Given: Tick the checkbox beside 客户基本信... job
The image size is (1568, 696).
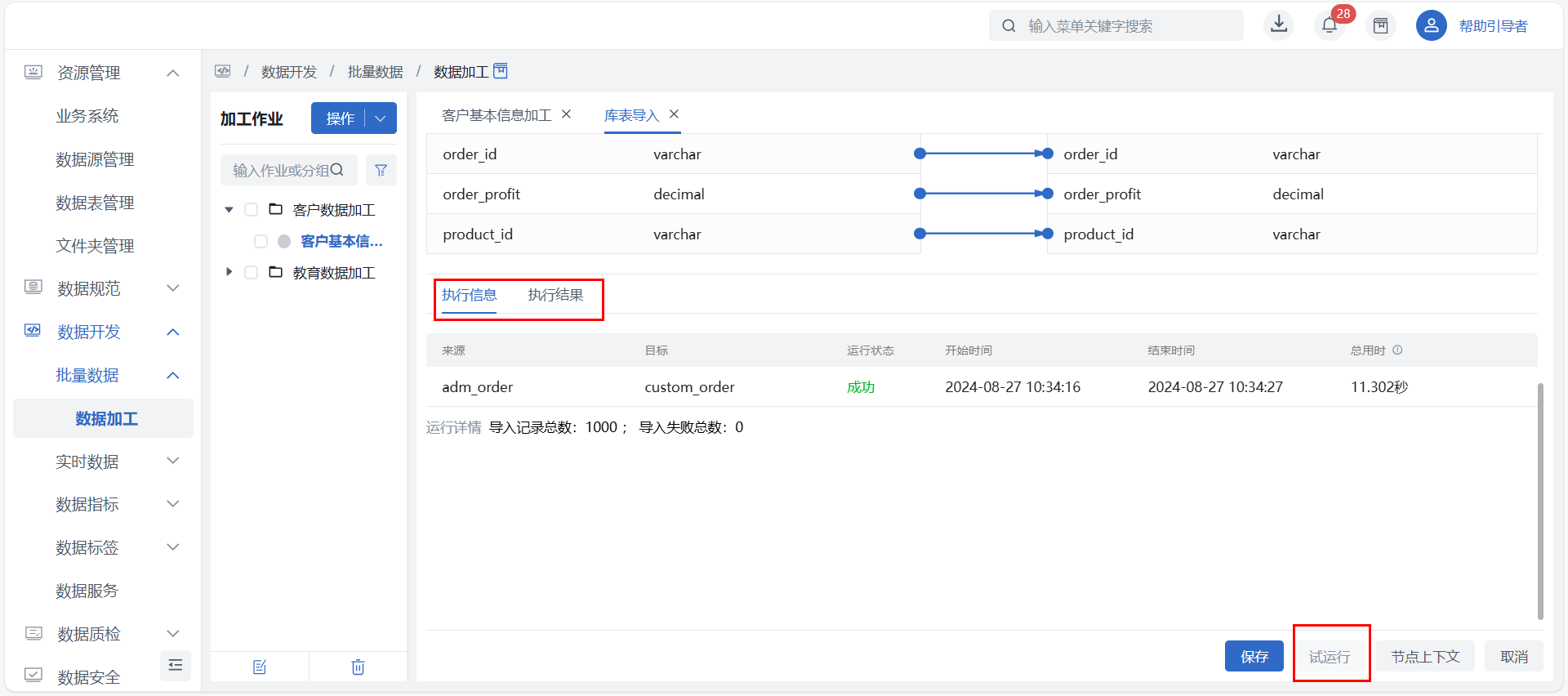Looking at the screenshot, I should point(261,241).
